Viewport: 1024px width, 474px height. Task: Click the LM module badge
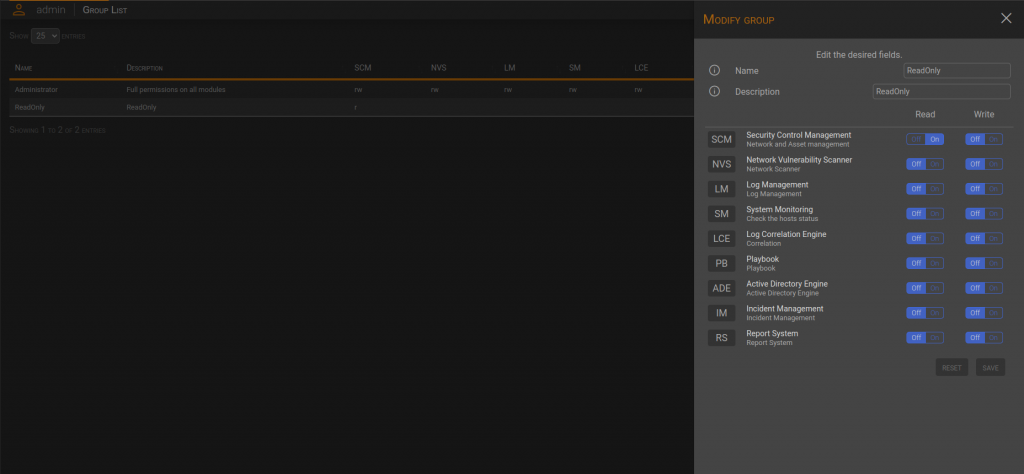point(722,189)
